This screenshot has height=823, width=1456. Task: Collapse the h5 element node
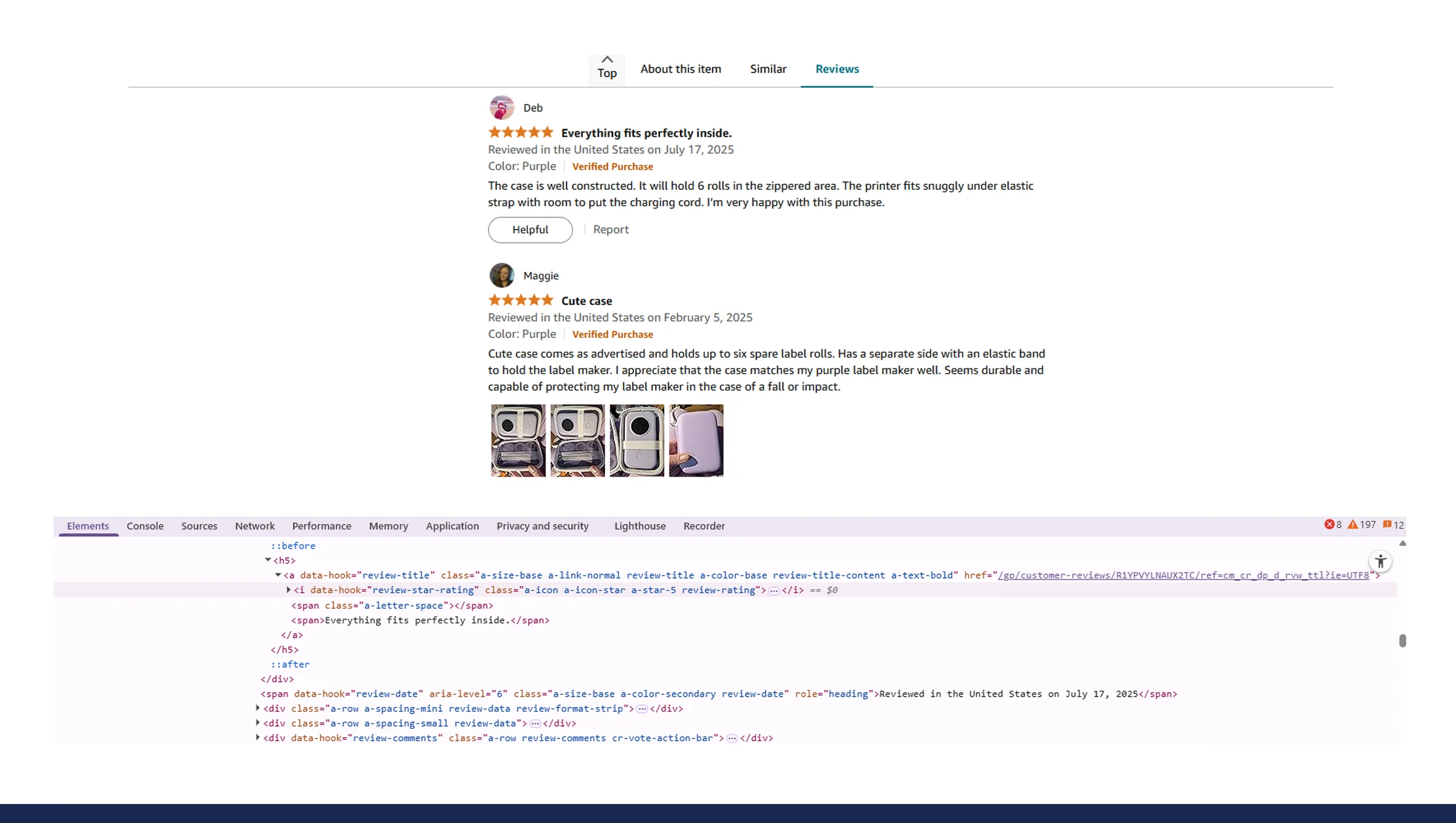coord(267,560)
